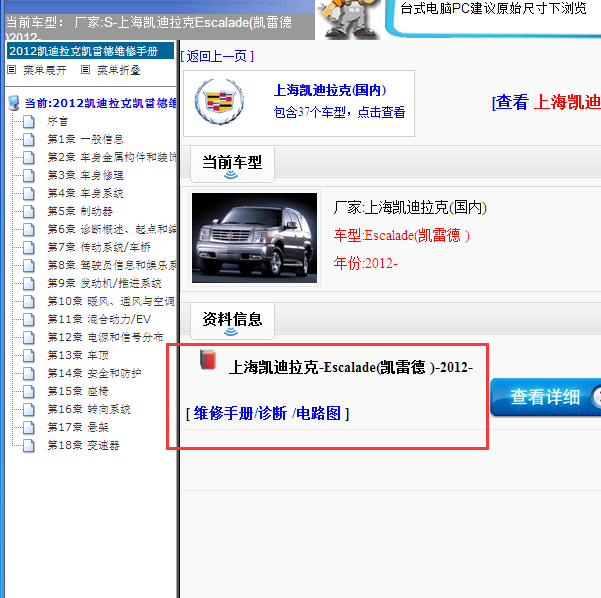Screen dimensions: 601x598
Task: Click the 菜单折叠 label to collapse menu
Action: [119, 70]
